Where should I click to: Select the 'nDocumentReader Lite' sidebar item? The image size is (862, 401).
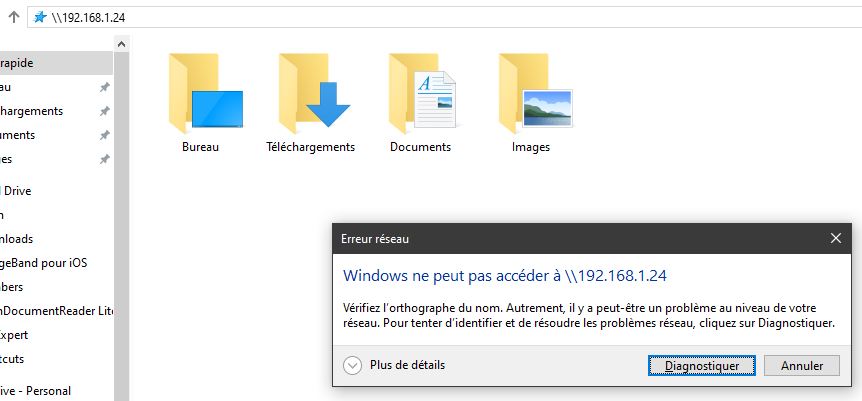pos(56,311)
